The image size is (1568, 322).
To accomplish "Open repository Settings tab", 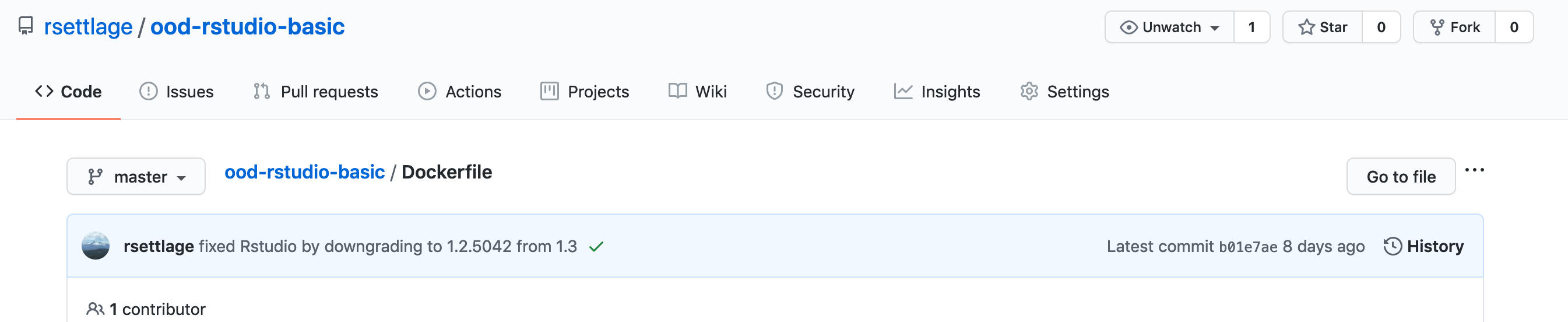I will coord(1064,92).
